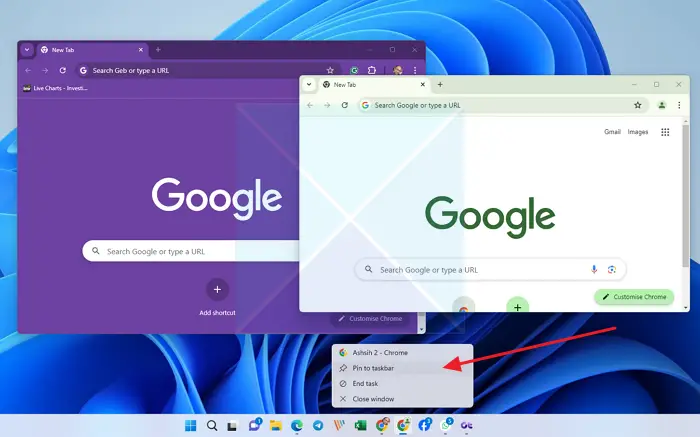
Task: Click Add shortcut in purple window
Action: [217, 297]
